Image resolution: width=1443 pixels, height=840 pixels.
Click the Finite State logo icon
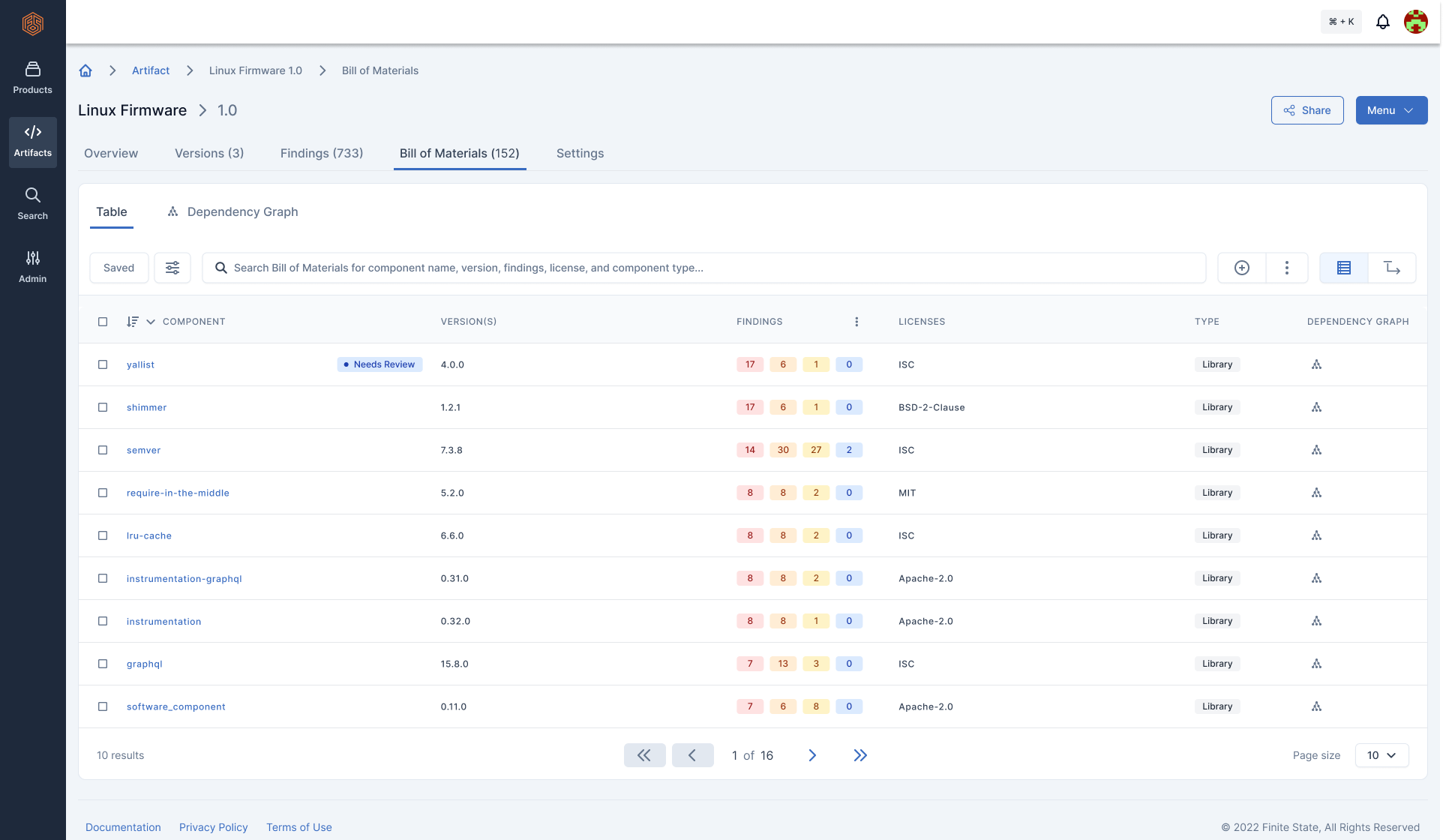click(32, 23)
